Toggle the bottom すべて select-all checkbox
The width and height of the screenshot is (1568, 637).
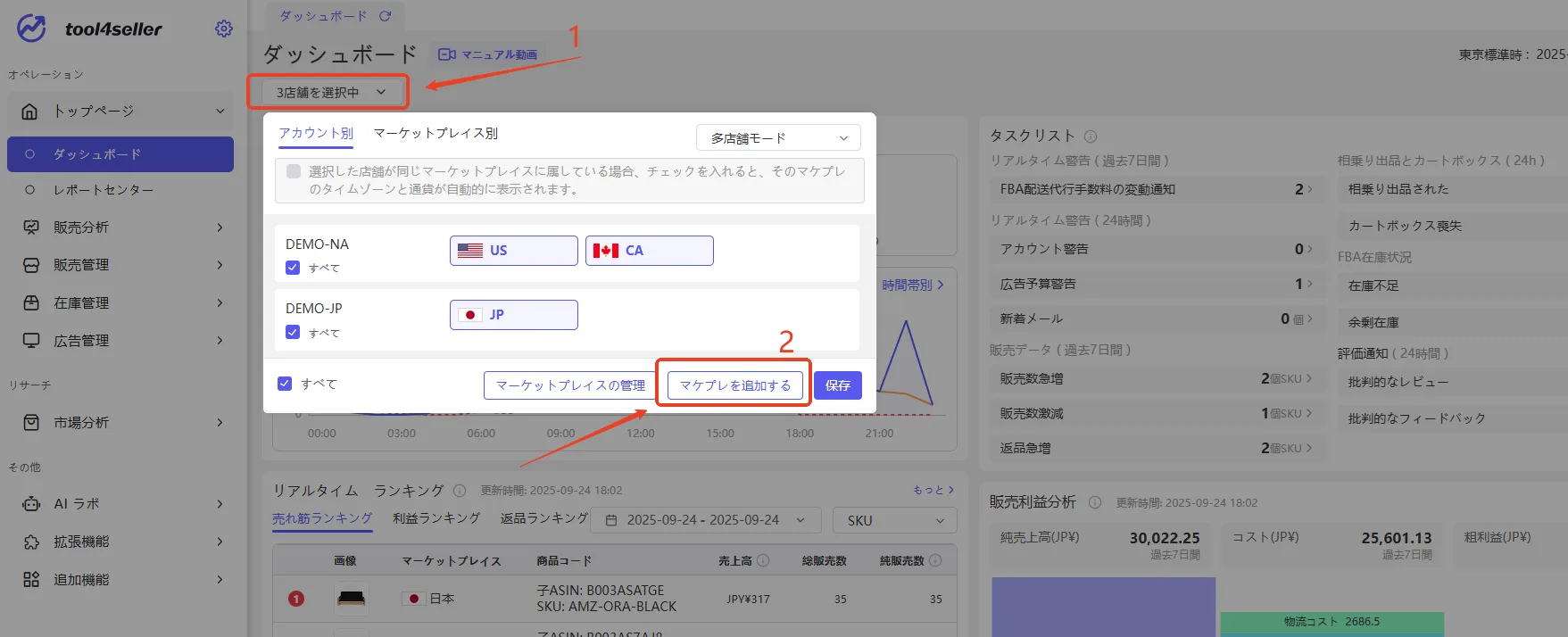(x=285, y=384)
